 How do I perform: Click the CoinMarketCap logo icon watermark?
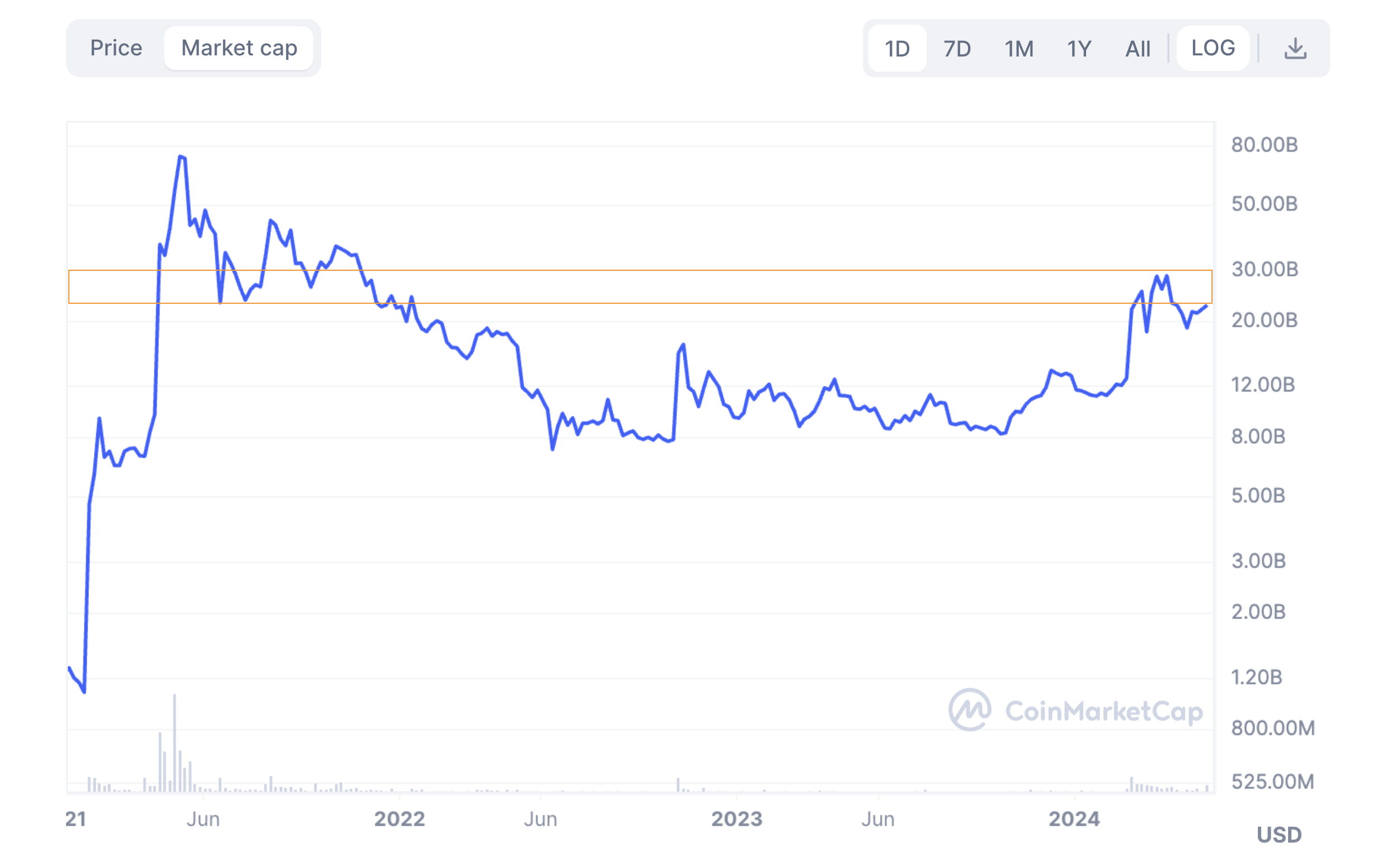pyautogui.click(x=969, y=709)
